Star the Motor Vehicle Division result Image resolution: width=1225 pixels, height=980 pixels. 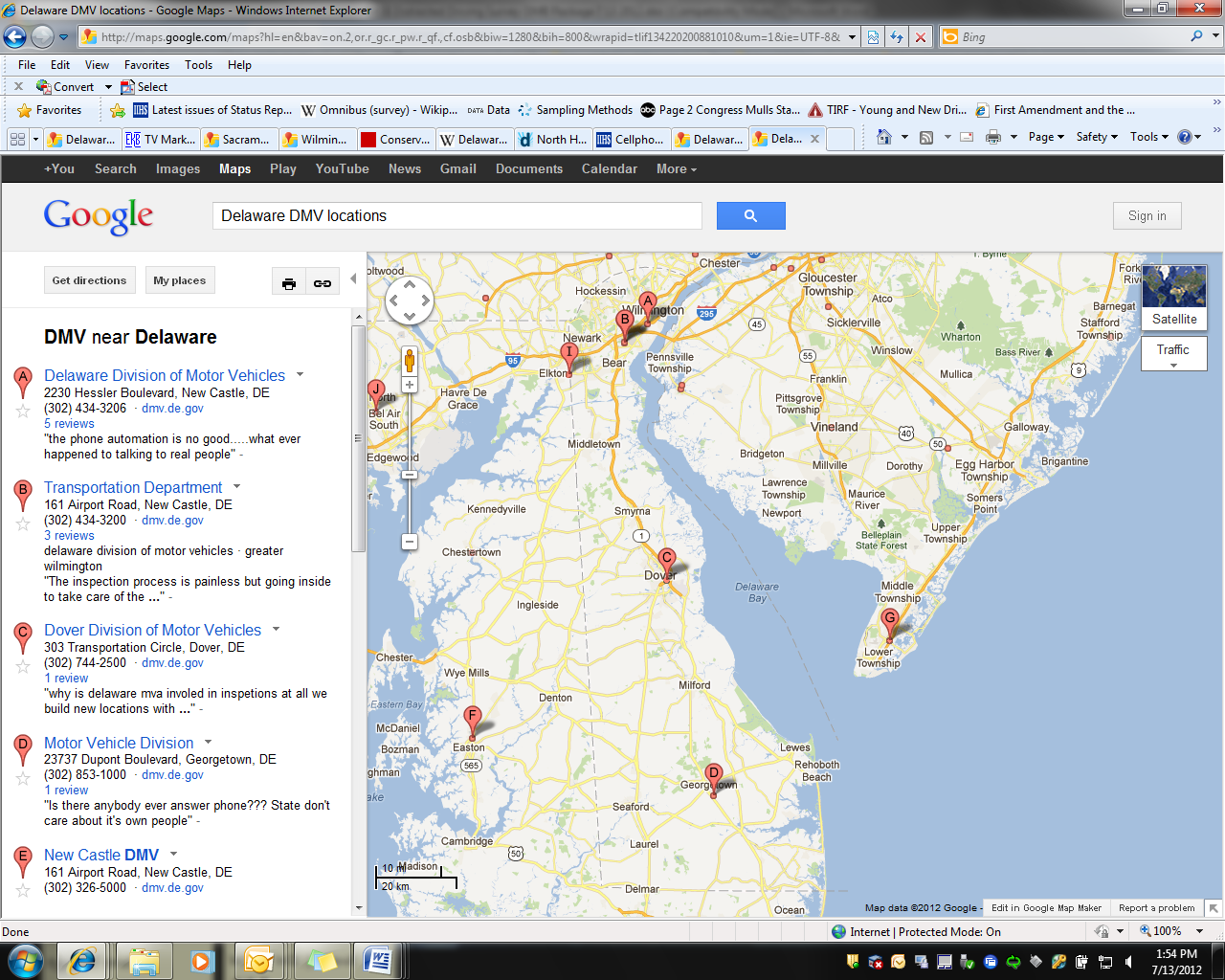click(23, 778)
